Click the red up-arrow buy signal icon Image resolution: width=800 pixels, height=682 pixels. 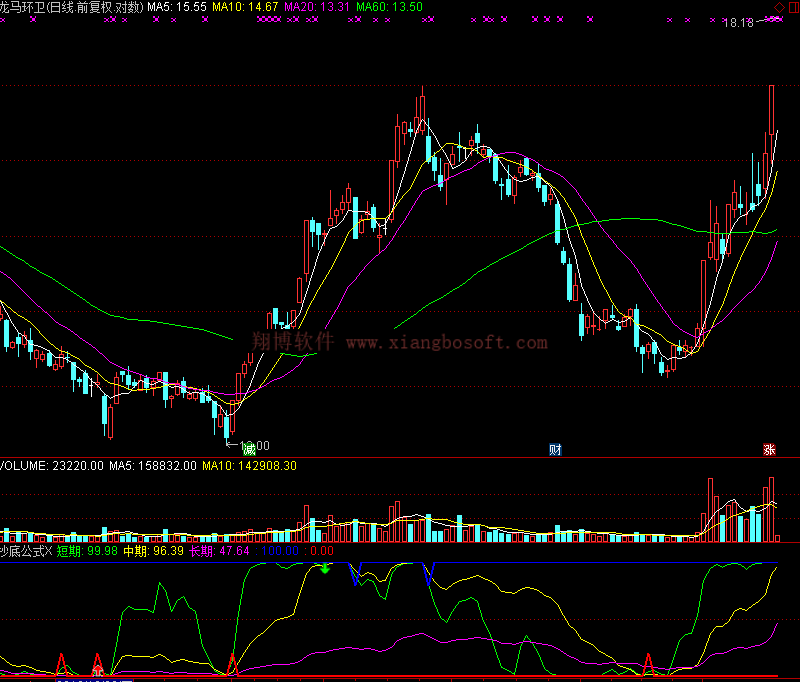(97, 670)
